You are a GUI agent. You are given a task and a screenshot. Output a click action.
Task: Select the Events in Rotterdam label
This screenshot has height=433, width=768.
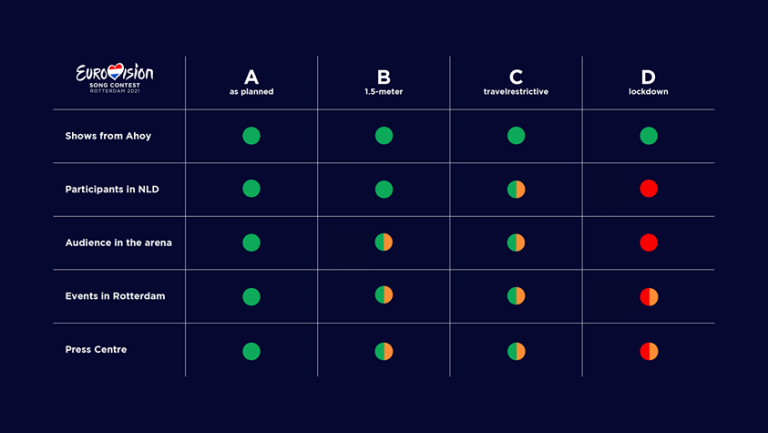tap(115, 296)
